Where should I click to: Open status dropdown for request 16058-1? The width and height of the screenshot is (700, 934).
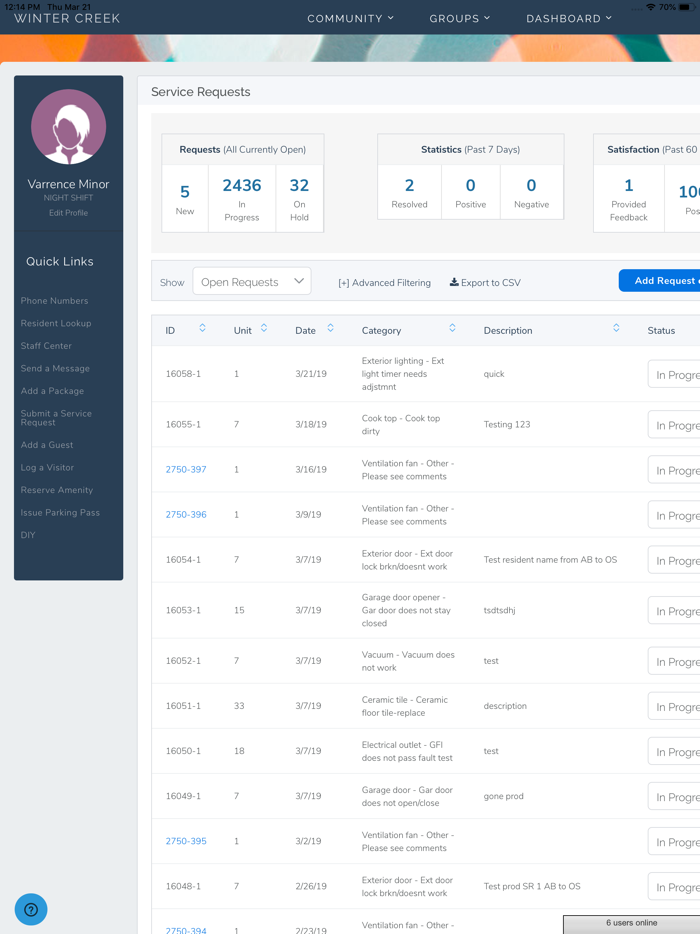tap(674, 375)
